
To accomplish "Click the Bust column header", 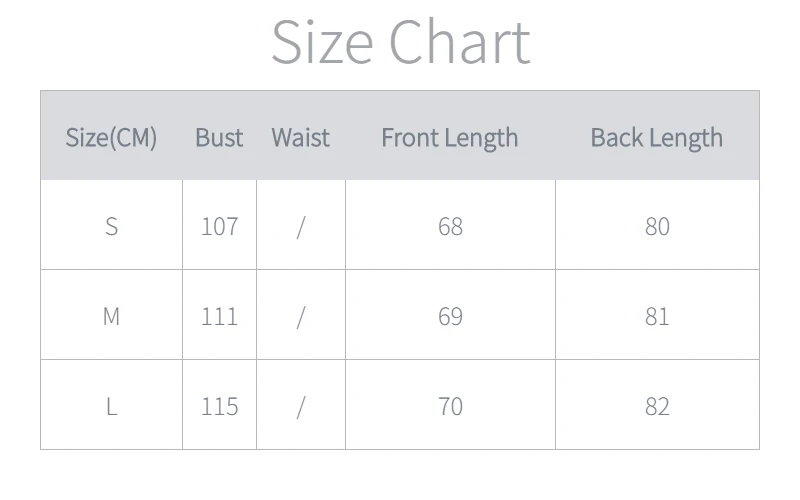I will 219,138.
